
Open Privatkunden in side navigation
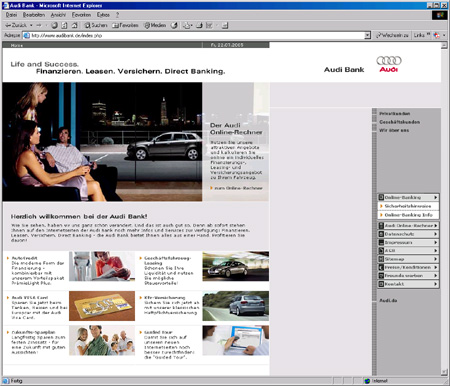pyautogui.click(x=395, y=114)
